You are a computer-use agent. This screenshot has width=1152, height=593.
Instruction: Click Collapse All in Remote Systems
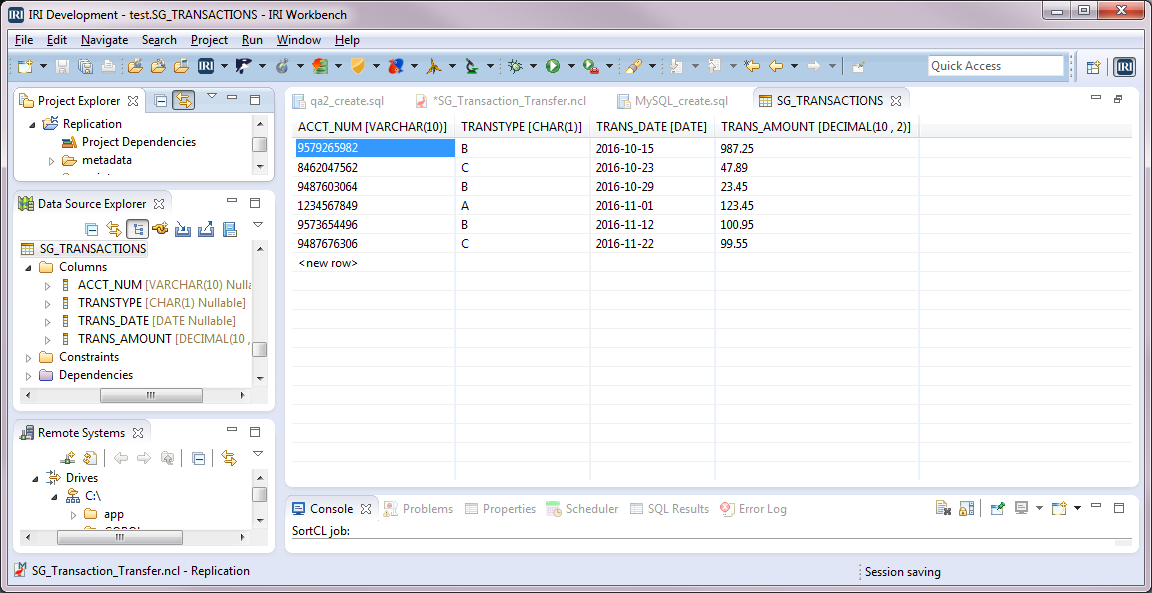198,459
